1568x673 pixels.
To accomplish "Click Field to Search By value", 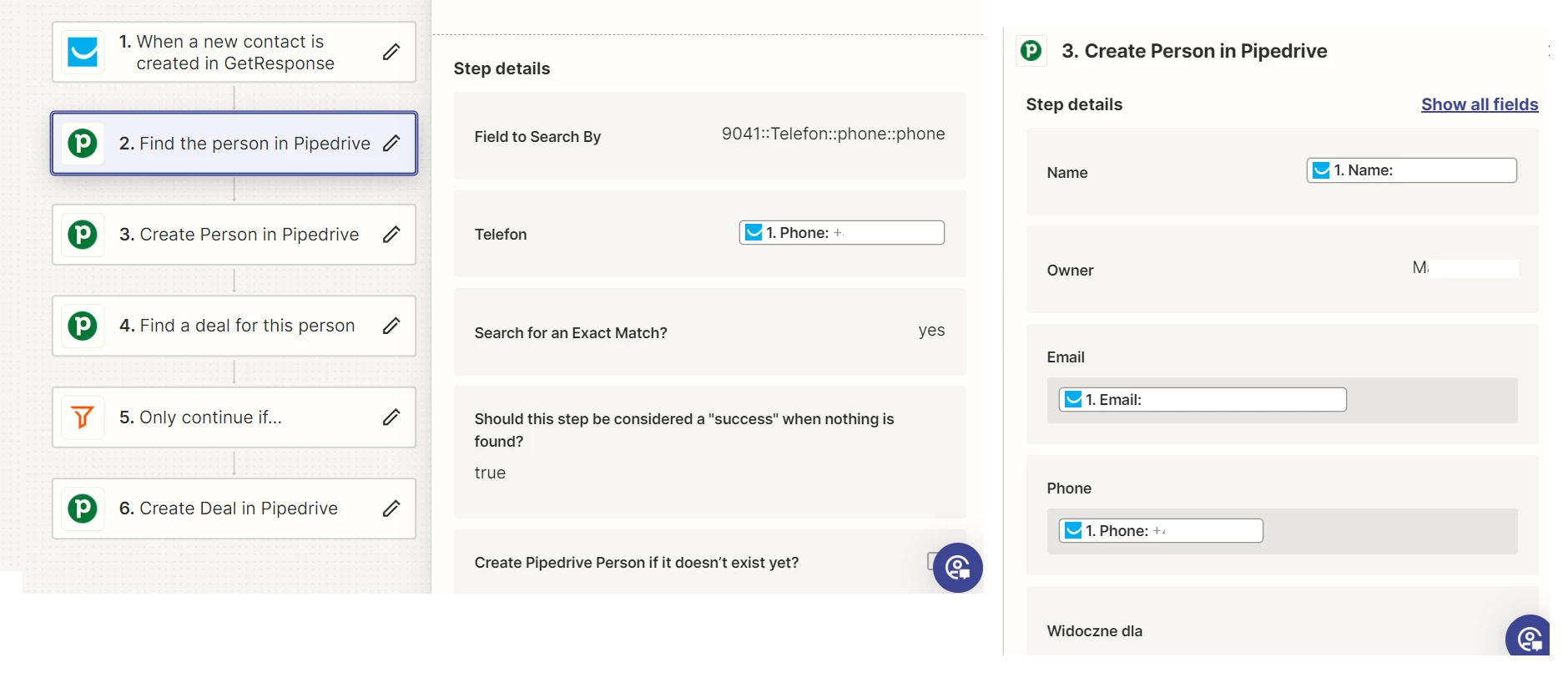I will tap(833, 134).
